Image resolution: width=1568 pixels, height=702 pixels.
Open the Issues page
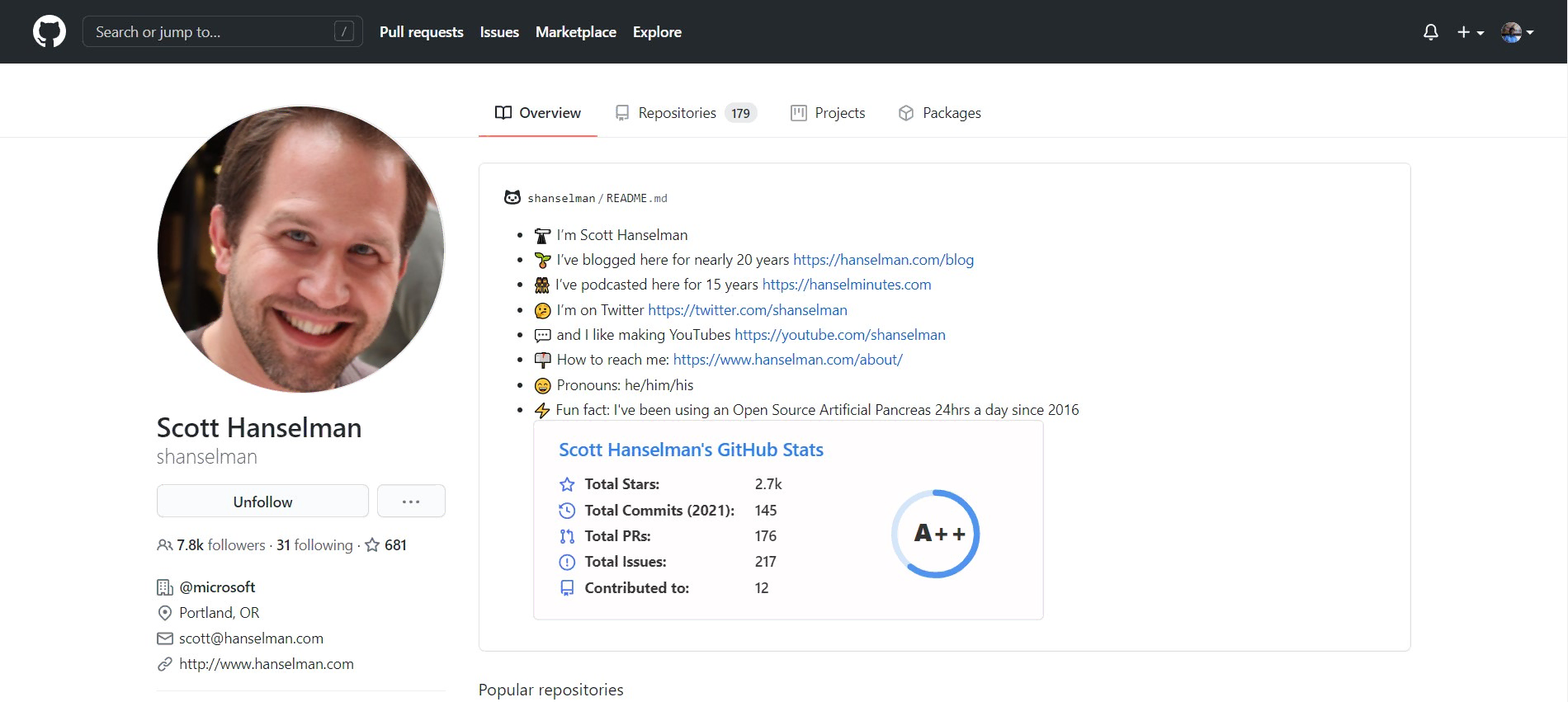click(499, 32)
